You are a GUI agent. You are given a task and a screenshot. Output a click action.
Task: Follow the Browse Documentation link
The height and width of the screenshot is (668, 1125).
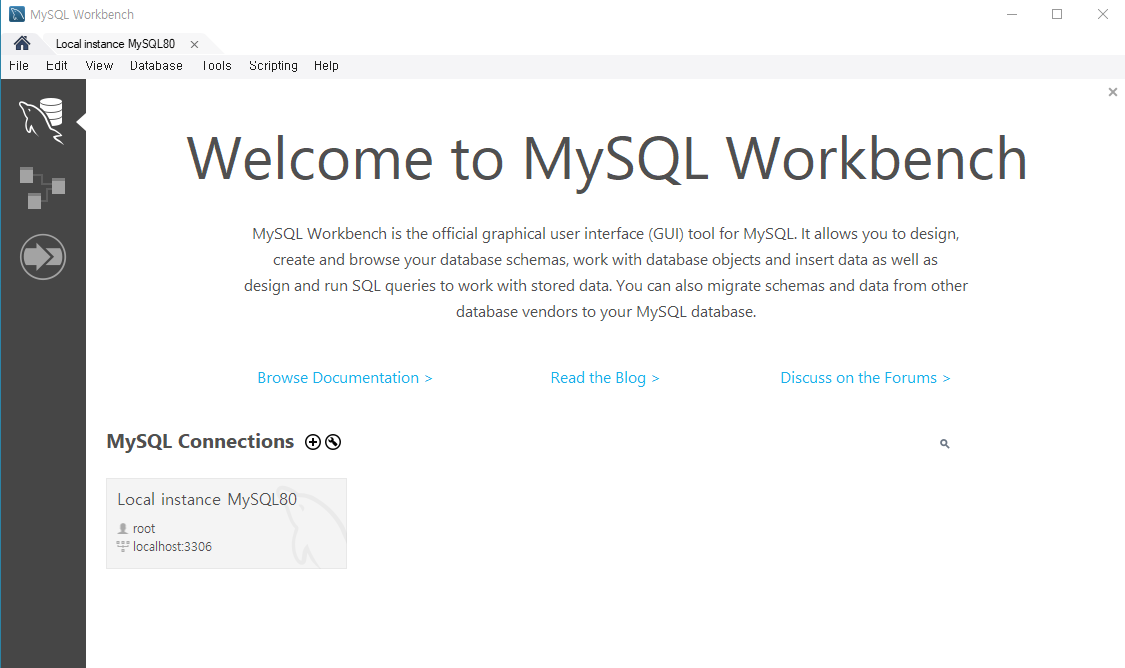pyautogui.click(x=345, y=378)
